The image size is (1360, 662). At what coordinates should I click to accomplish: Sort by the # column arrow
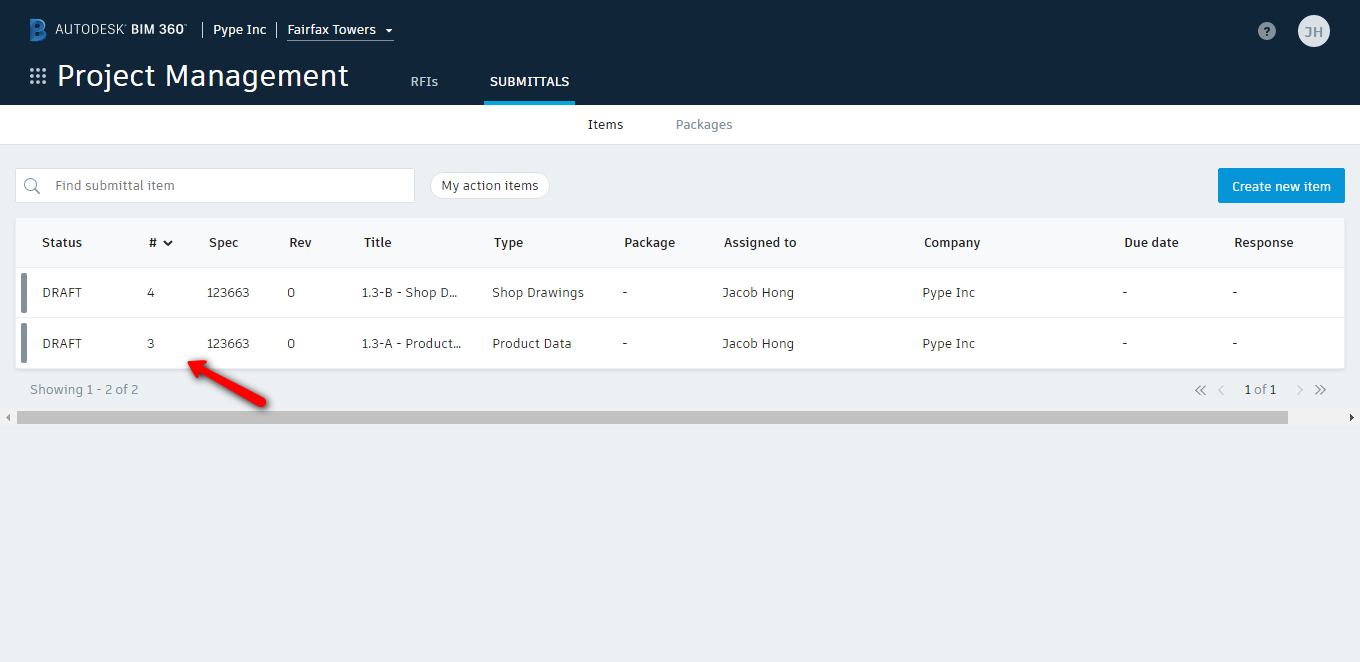[x=168, y=243]
